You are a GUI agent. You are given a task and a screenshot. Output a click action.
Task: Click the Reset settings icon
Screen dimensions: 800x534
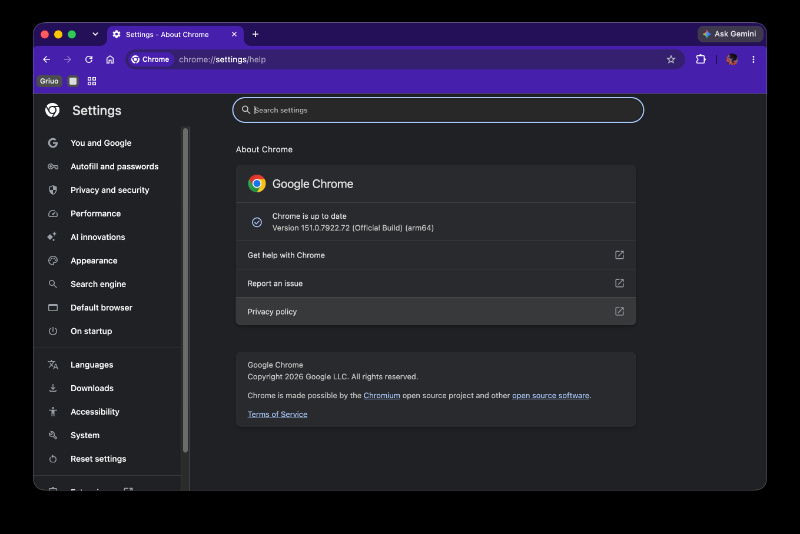(x=53, y=459)
